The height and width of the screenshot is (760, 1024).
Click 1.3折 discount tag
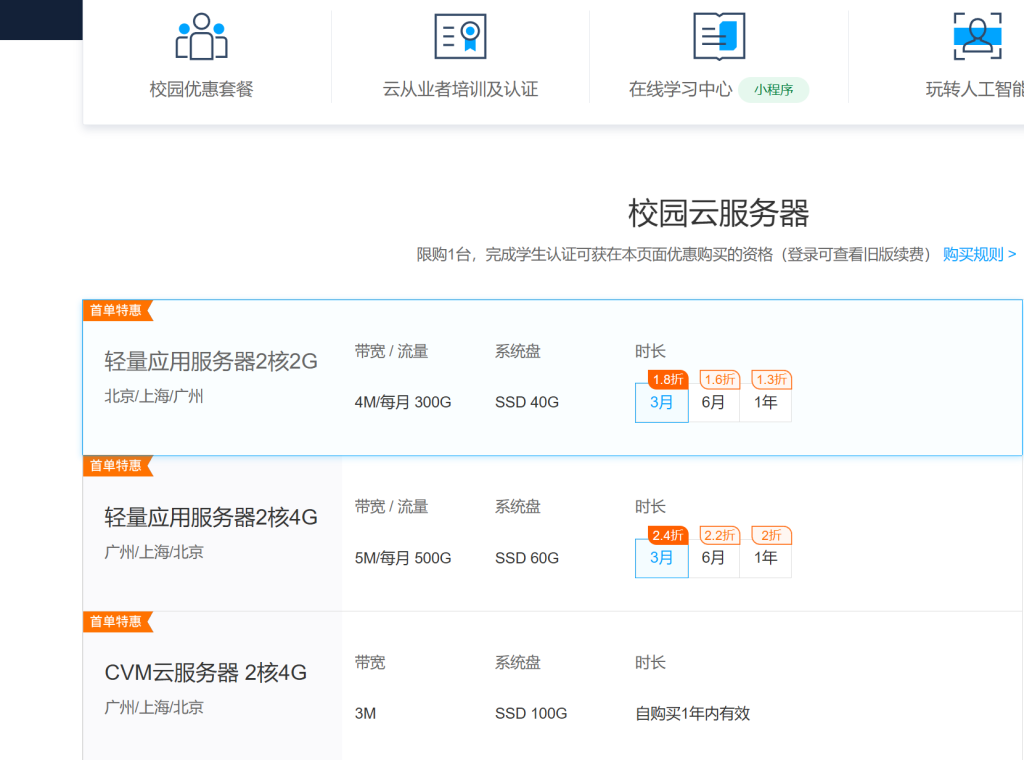click(771, 379)
